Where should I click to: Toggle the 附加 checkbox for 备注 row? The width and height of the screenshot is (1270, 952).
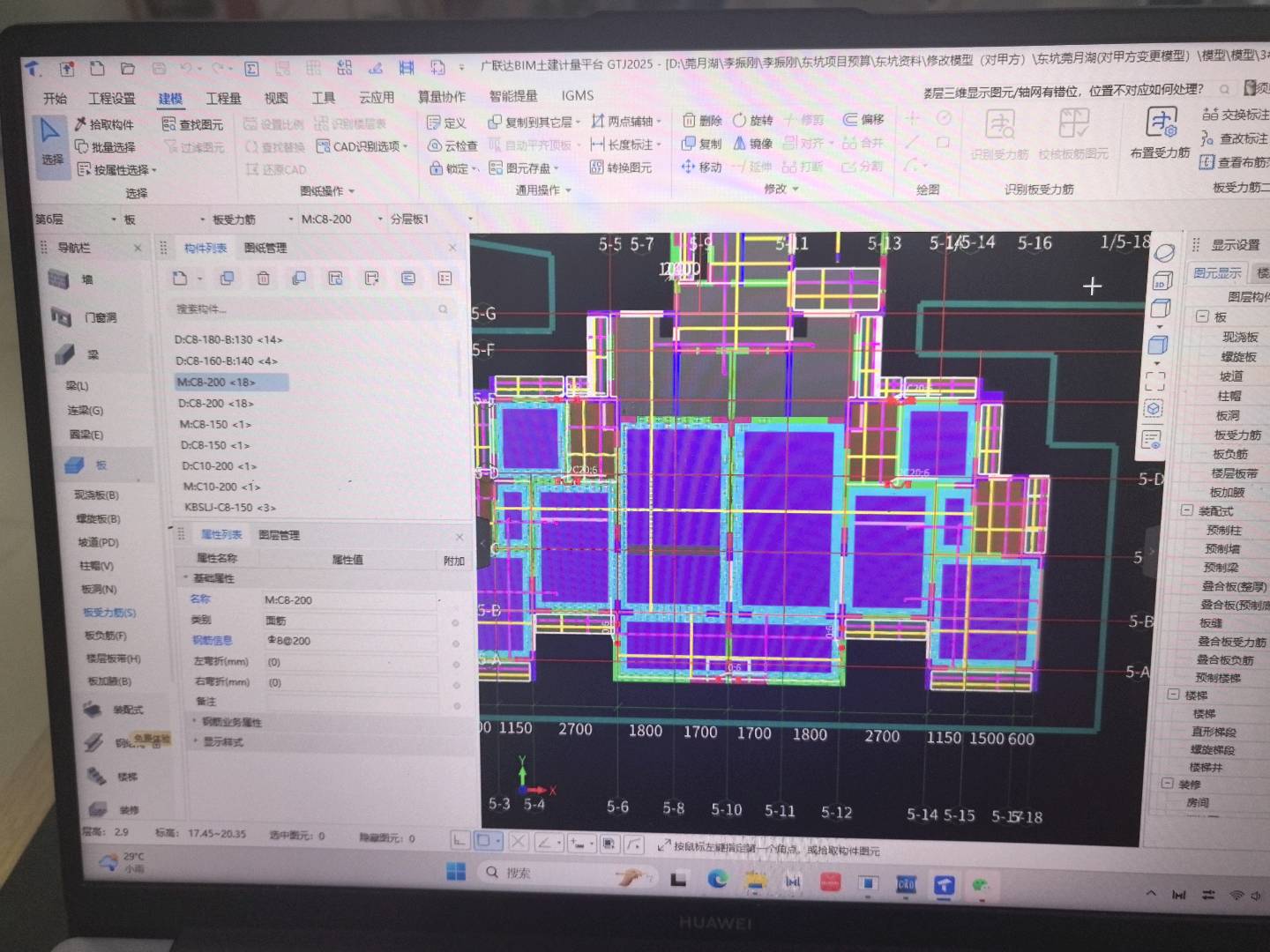tap(457, 704)
